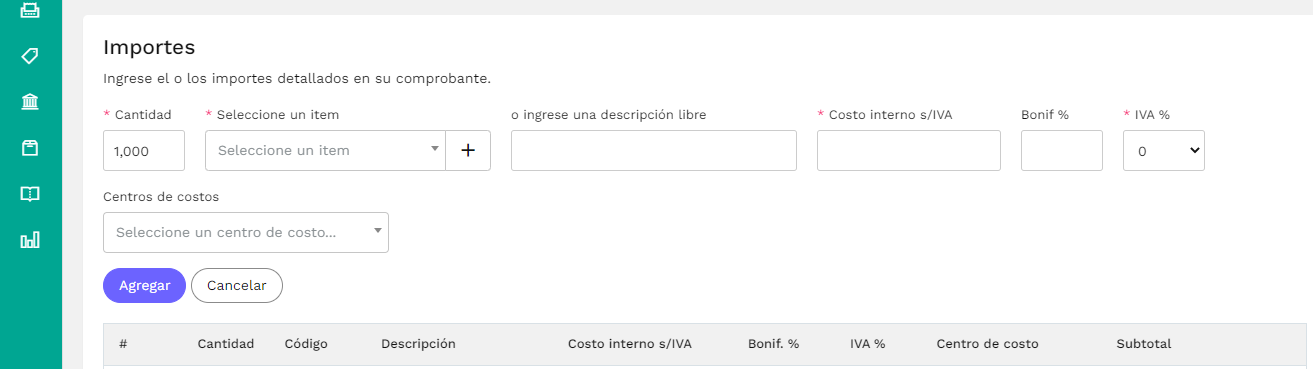The width and height of the screenshot is (1313, 369).
Task: Click the Subtotal column header
Action: point(1143,344)
